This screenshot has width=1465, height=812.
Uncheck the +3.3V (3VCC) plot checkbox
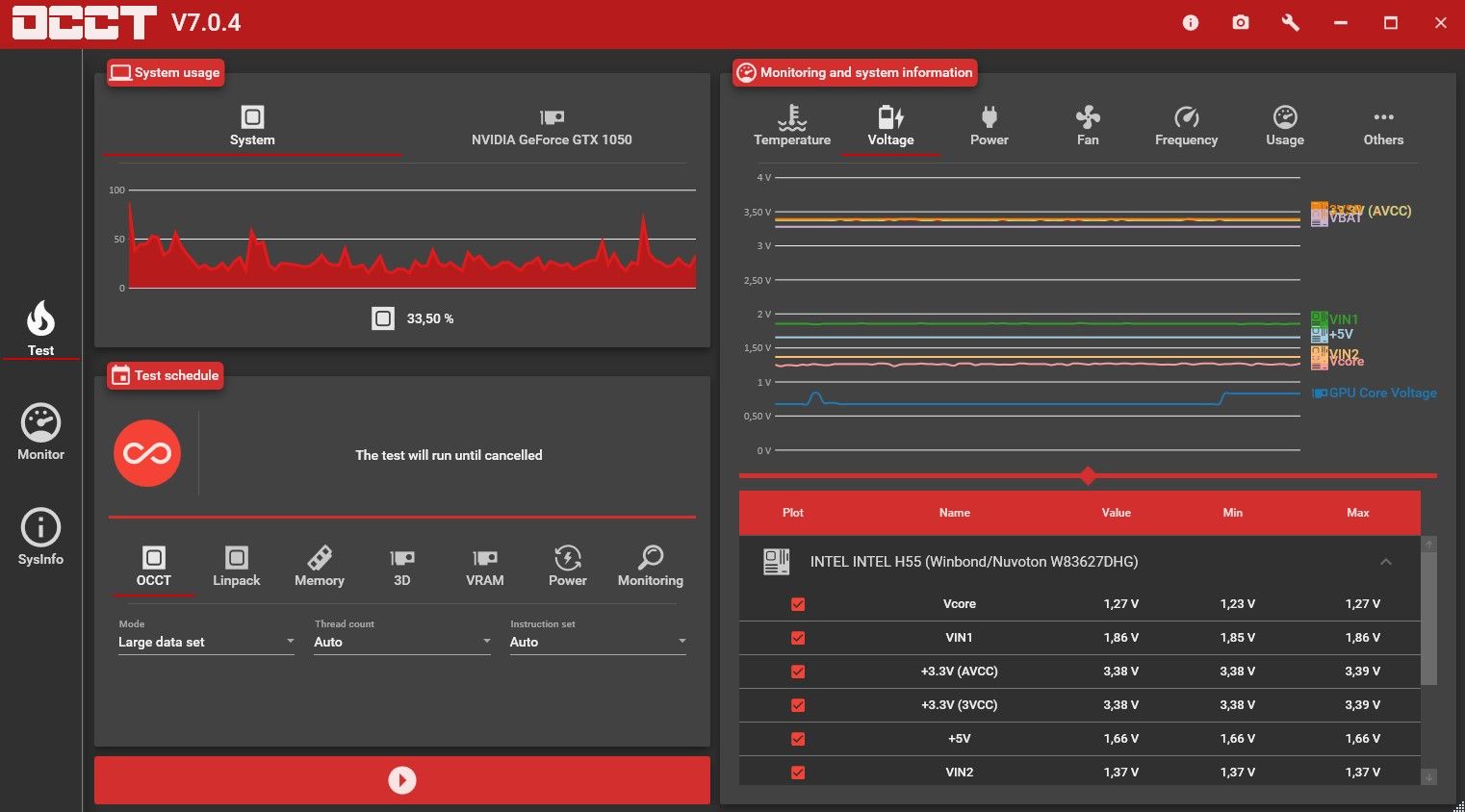(798, 705)
